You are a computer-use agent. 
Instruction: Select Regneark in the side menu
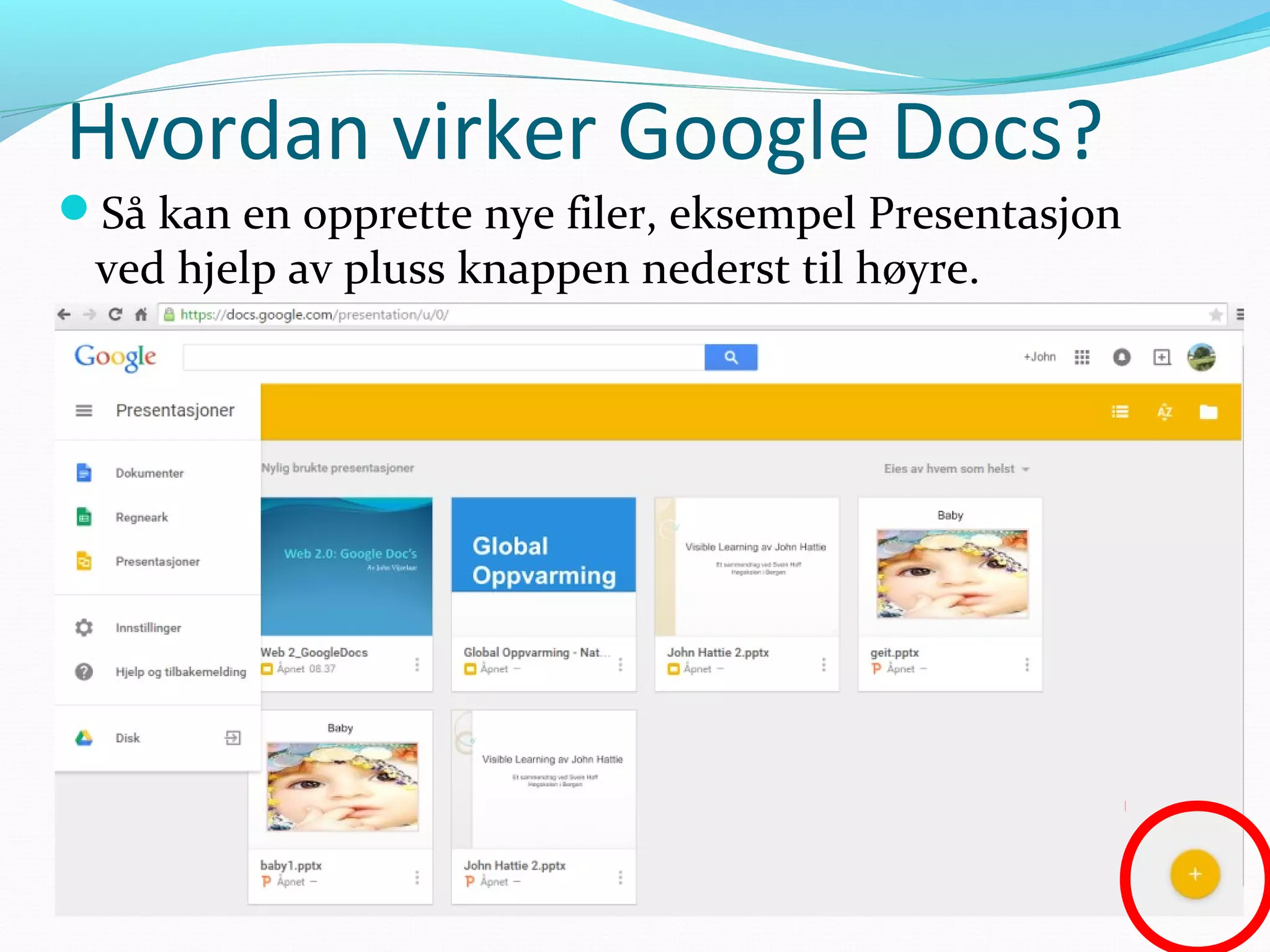[x=141, y=517]
